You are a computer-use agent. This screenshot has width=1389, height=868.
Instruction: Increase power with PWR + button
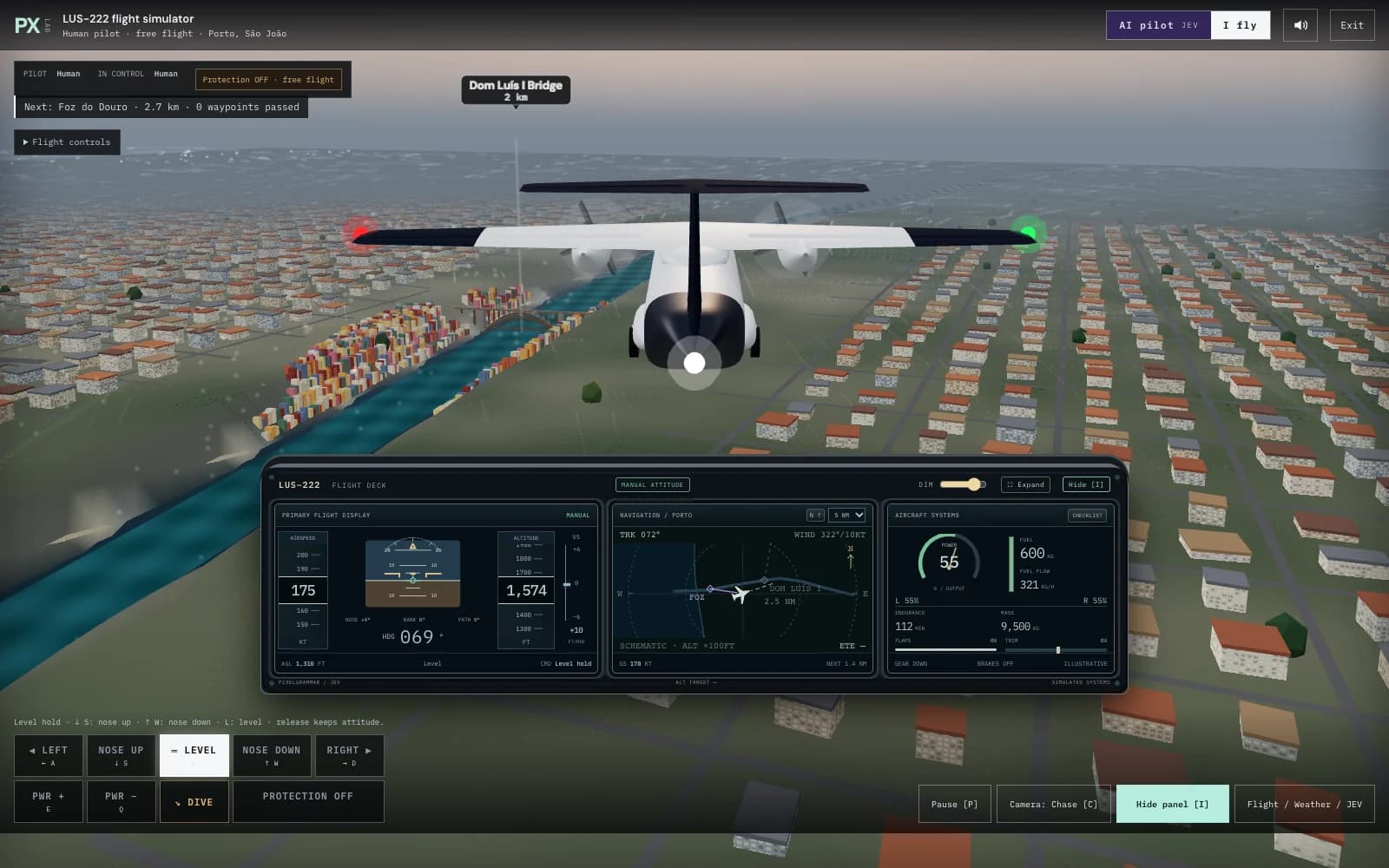click(x=49, y=801)
